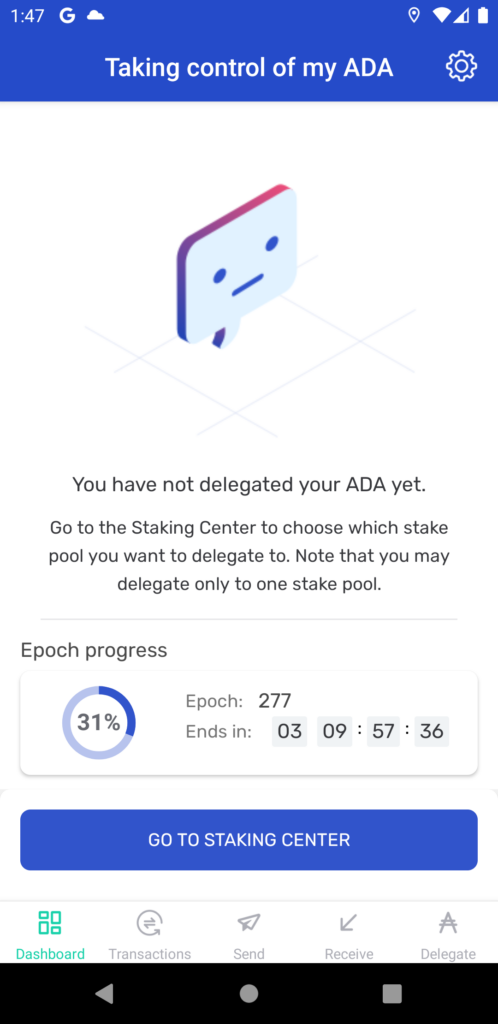Tap the seconds countdown box 36
The height and width of the screenshot is (1024, 498).
431,731
